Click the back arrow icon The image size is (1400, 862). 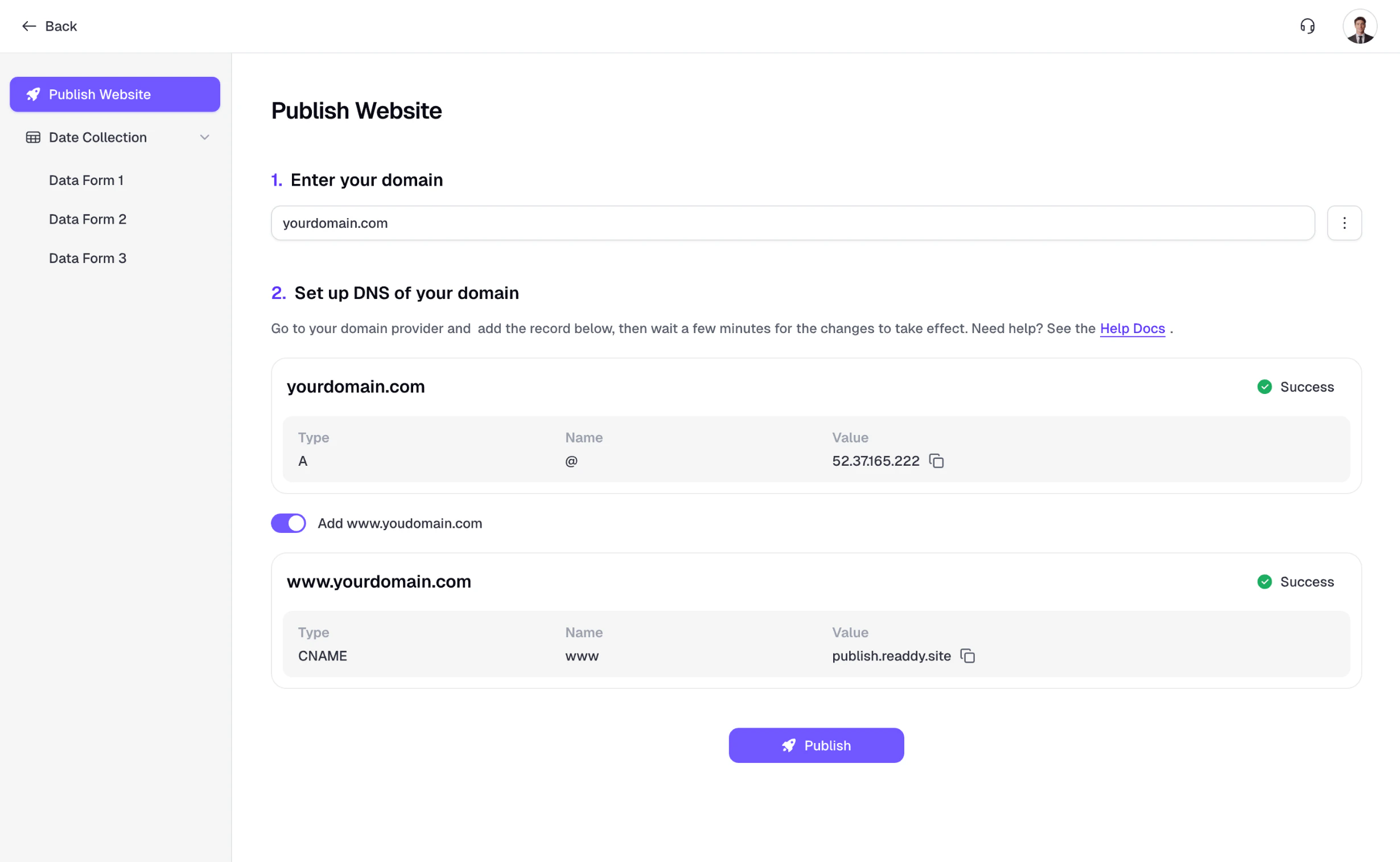tap(28, 26)
